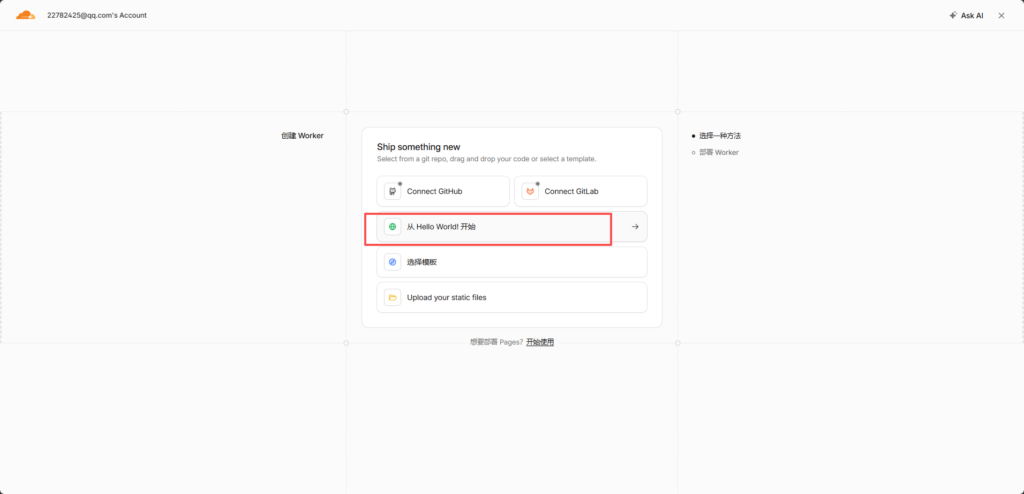Click the blue template compass icon
Screen dimensions: 1024x494
click(392, 262)
